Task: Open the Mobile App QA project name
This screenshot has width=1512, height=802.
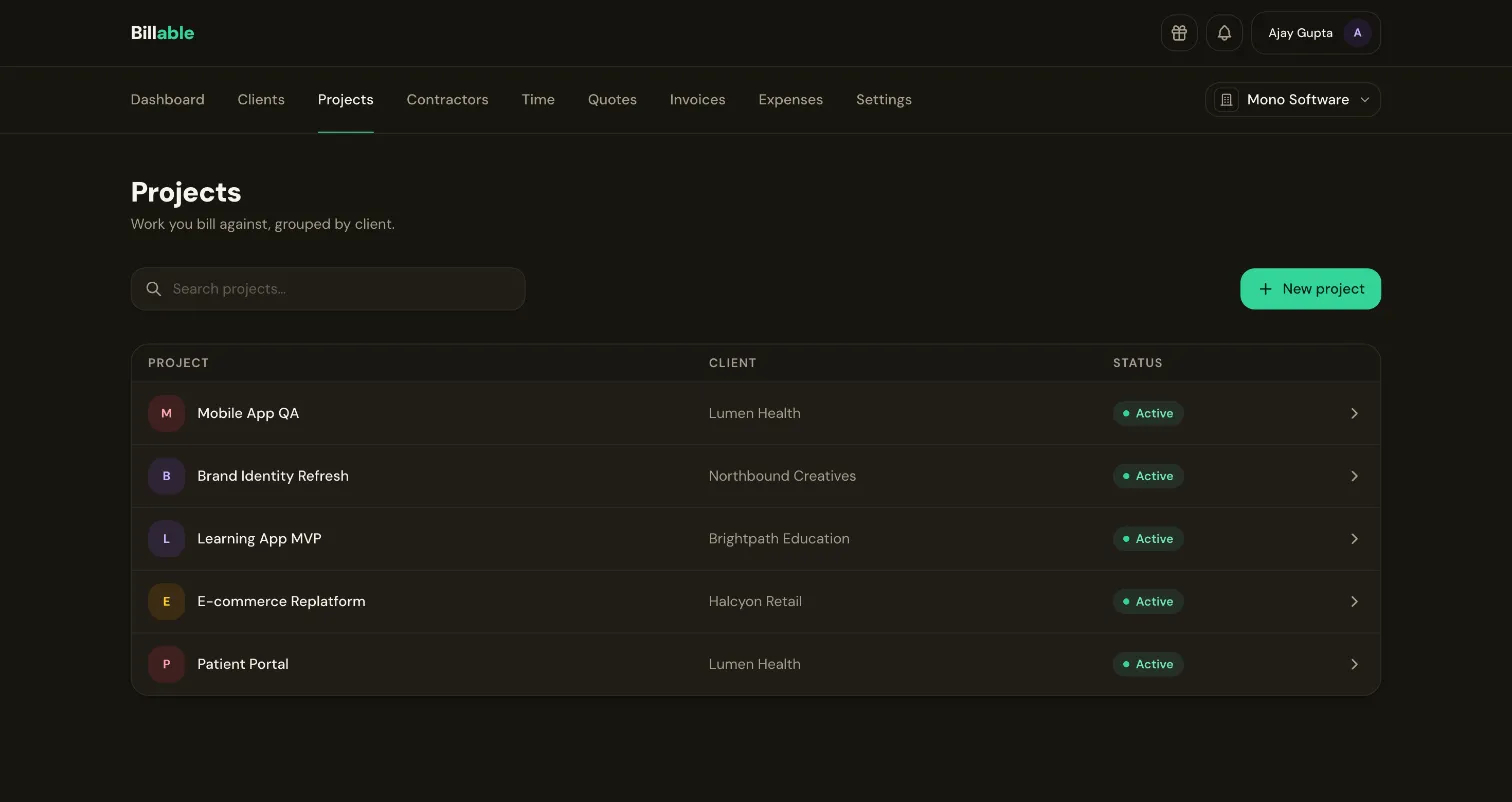Action: pyautogui.click(x=248, y=413)
